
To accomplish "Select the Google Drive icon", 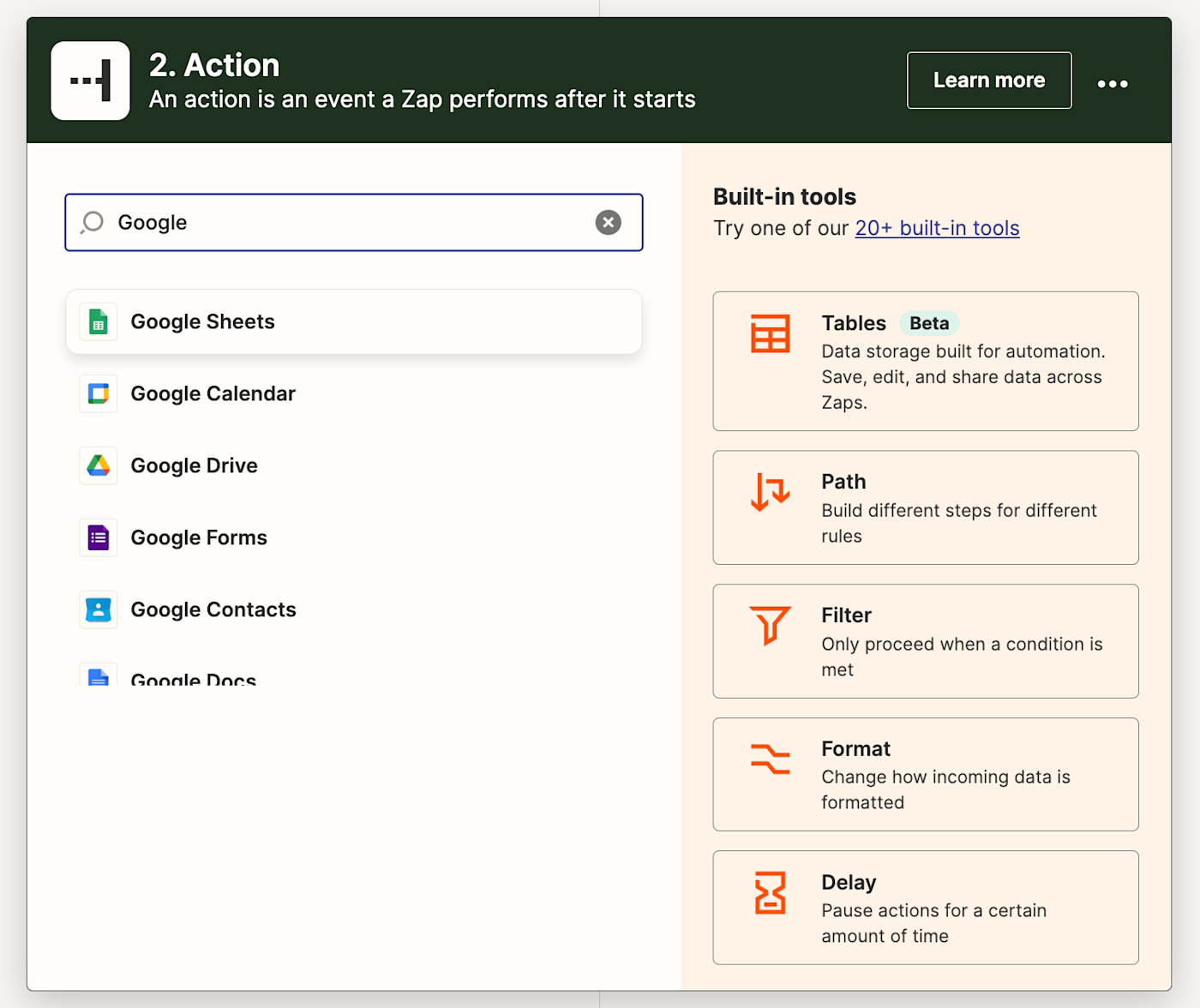I will tap(99, 465).
